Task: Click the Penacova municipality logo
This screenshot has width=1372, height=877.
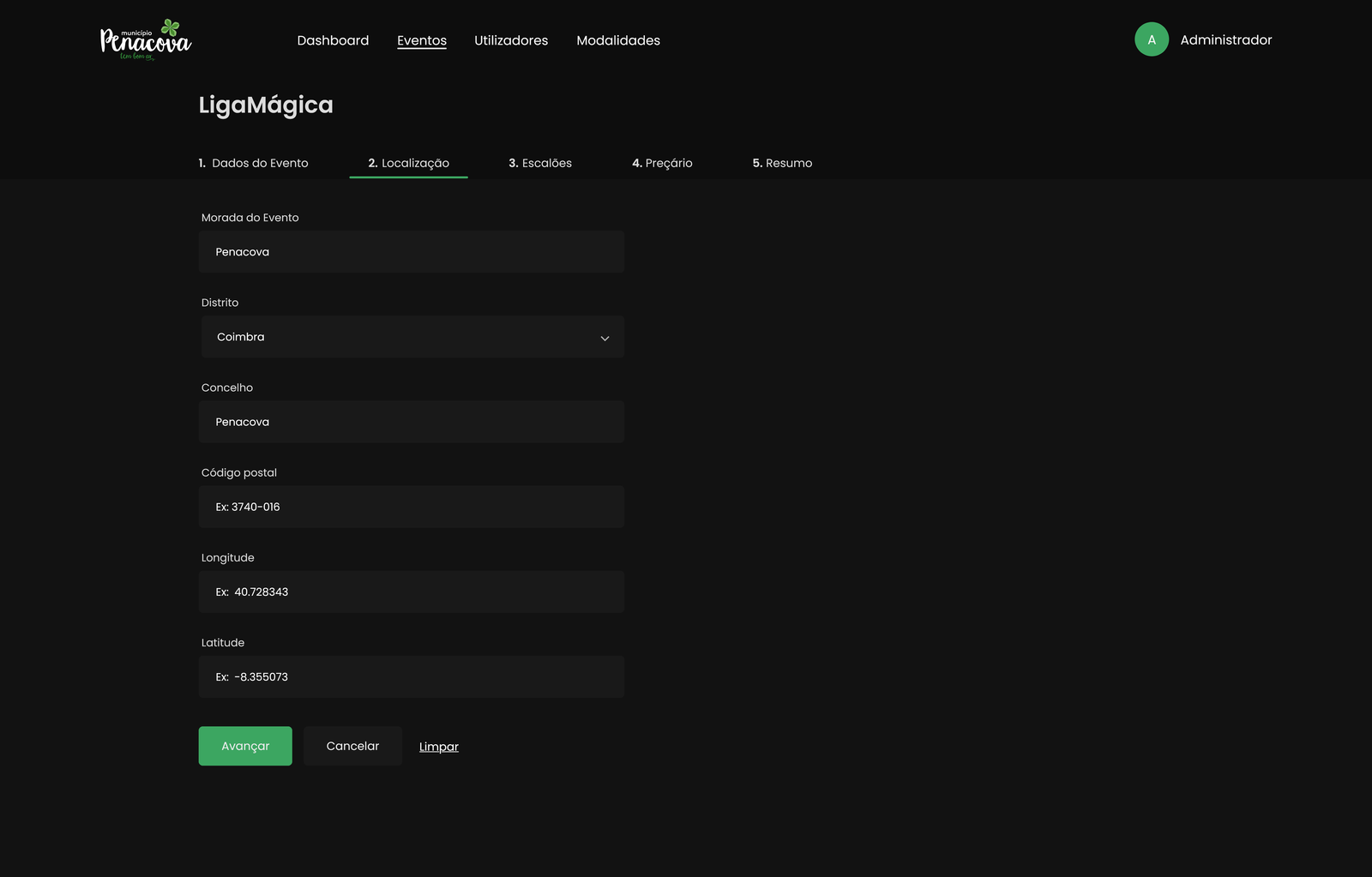Action: 146,40
